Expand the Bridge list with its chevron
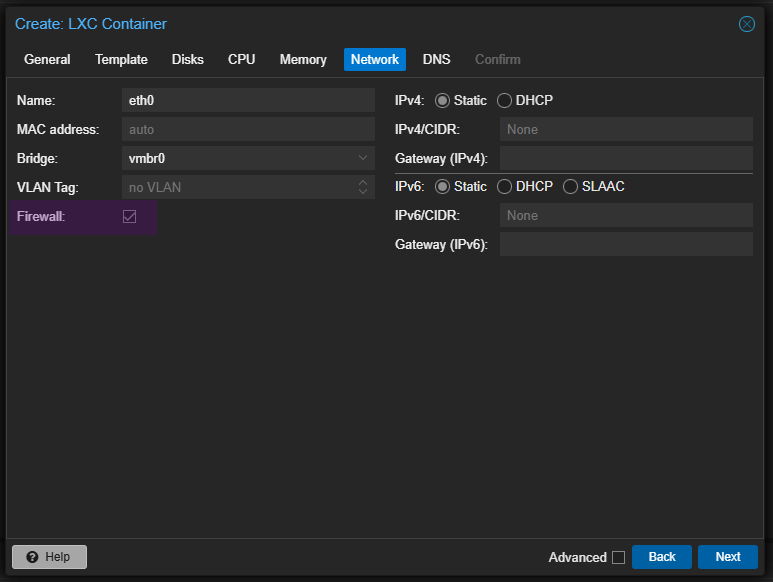The height and width of the screenshot is (582, 773). [363, 158]
